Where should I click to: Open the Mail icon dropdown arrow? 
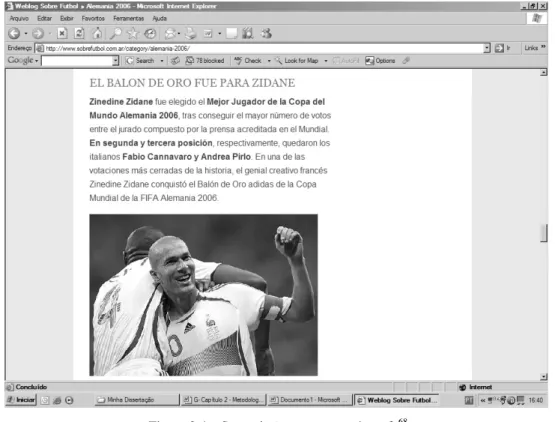tap(179, 34)
